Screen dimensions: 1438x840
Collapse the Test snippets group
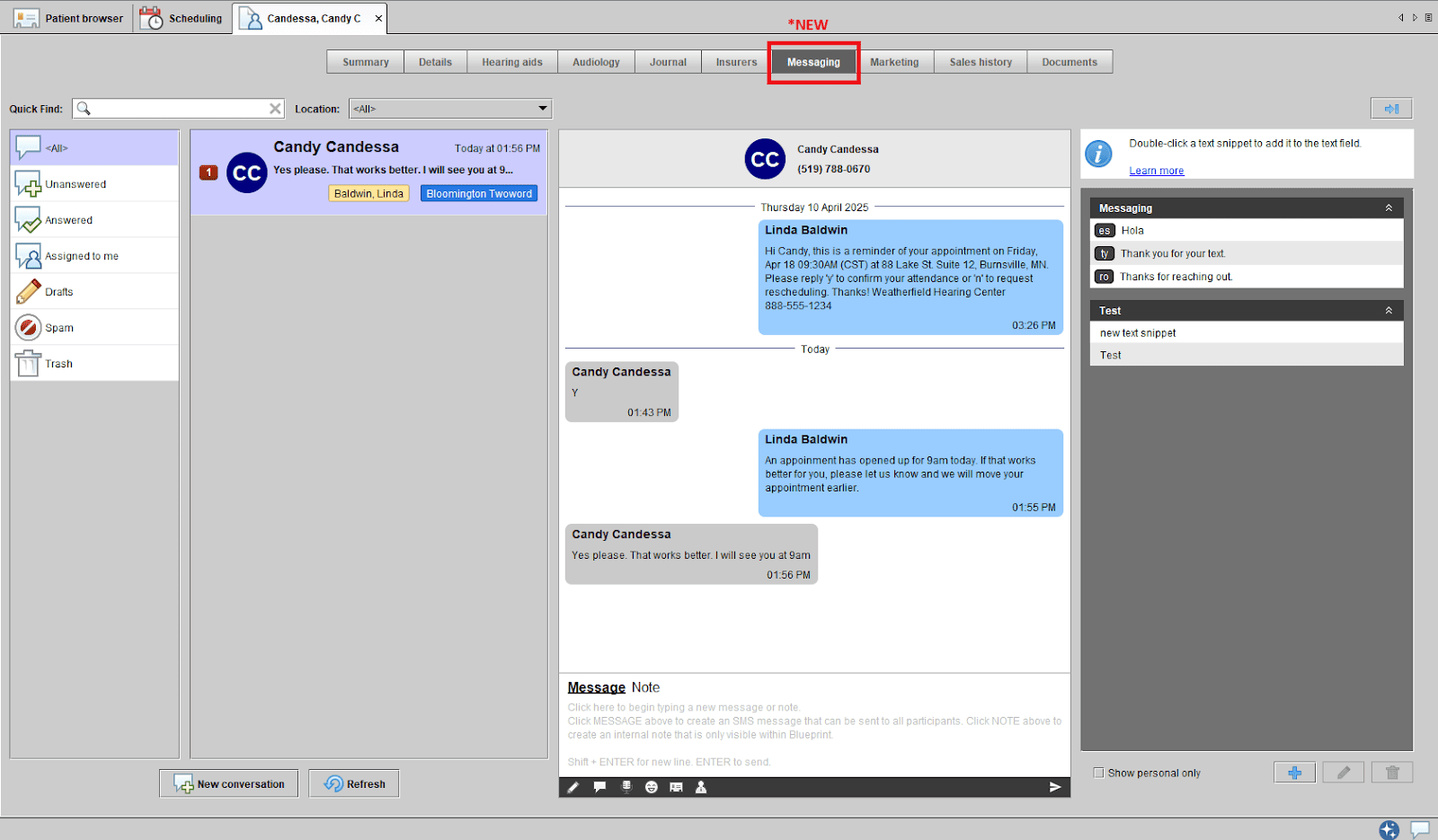pyautogui.click(x=1388, y=311)
